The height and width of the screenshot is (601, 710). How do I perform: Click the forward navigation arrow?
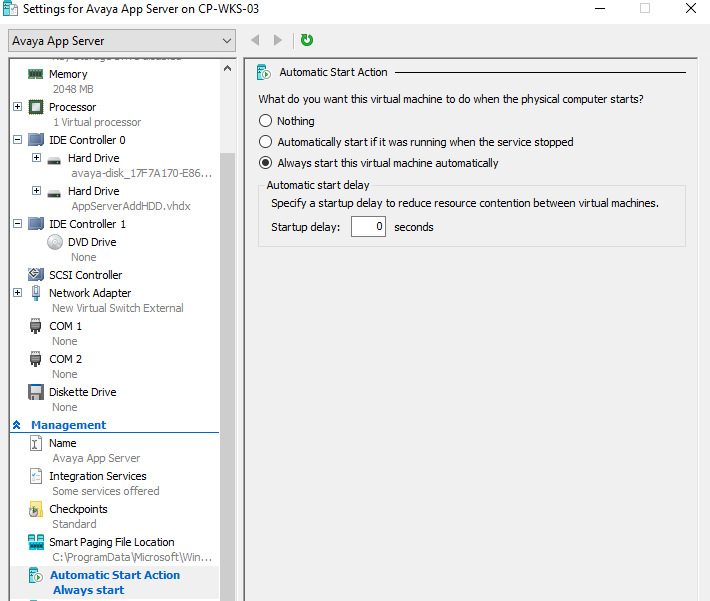click(x=278, y=40)
